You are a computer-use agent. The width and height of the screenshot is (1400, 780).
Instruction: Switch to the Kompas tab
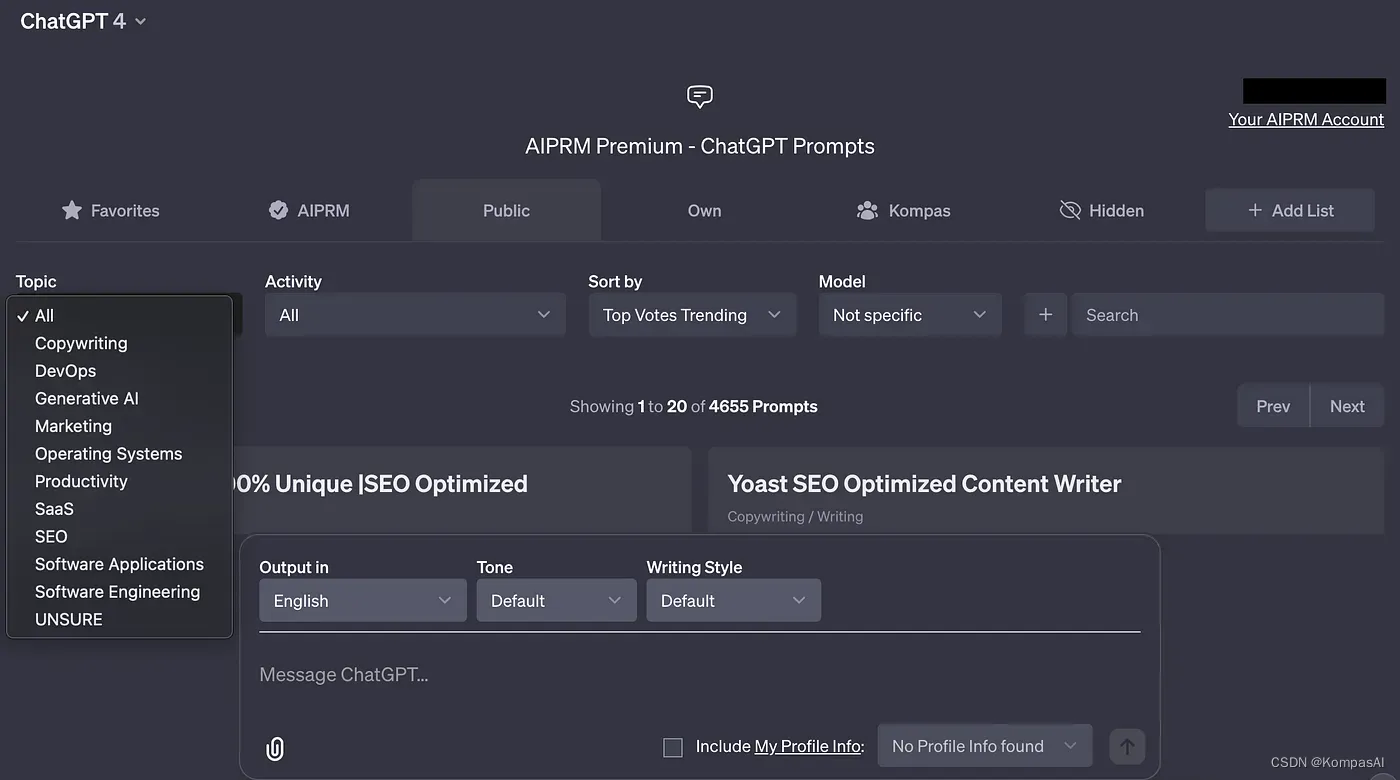pos(904,211)
